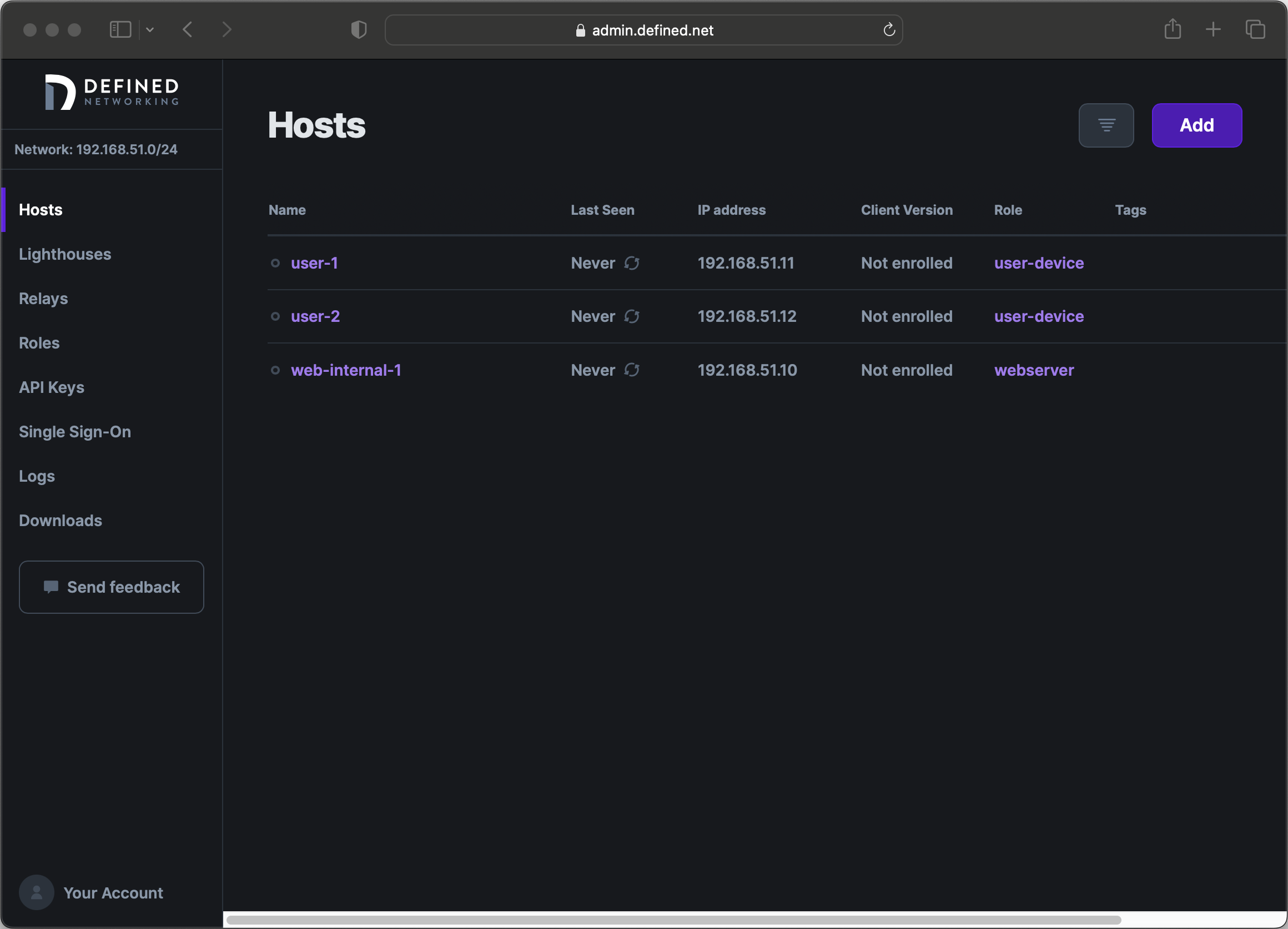Open Your Account via the avatar icon

pos(36,892)
